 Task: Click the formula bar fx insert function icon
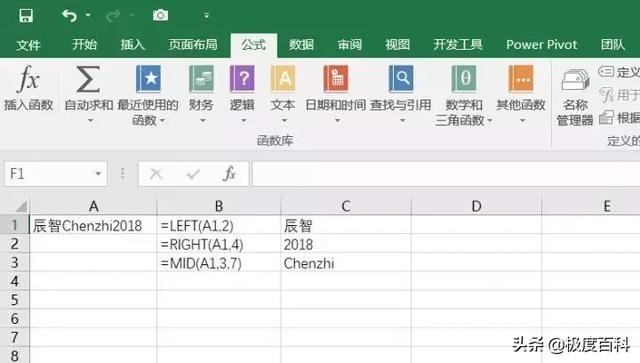click(x=229, y=174)
